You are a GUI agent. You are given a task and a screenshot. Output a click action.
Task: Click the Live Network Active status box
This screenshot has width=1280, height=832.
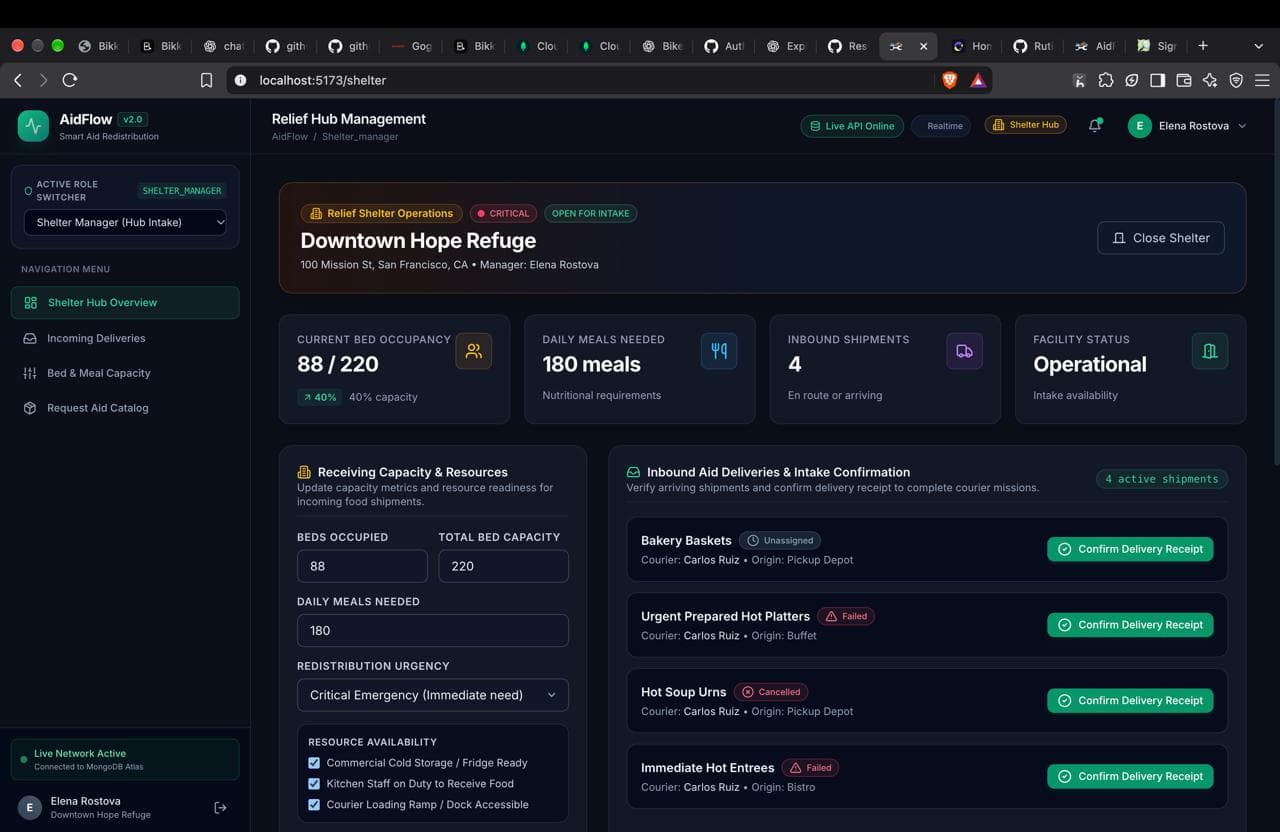(125, 760)
